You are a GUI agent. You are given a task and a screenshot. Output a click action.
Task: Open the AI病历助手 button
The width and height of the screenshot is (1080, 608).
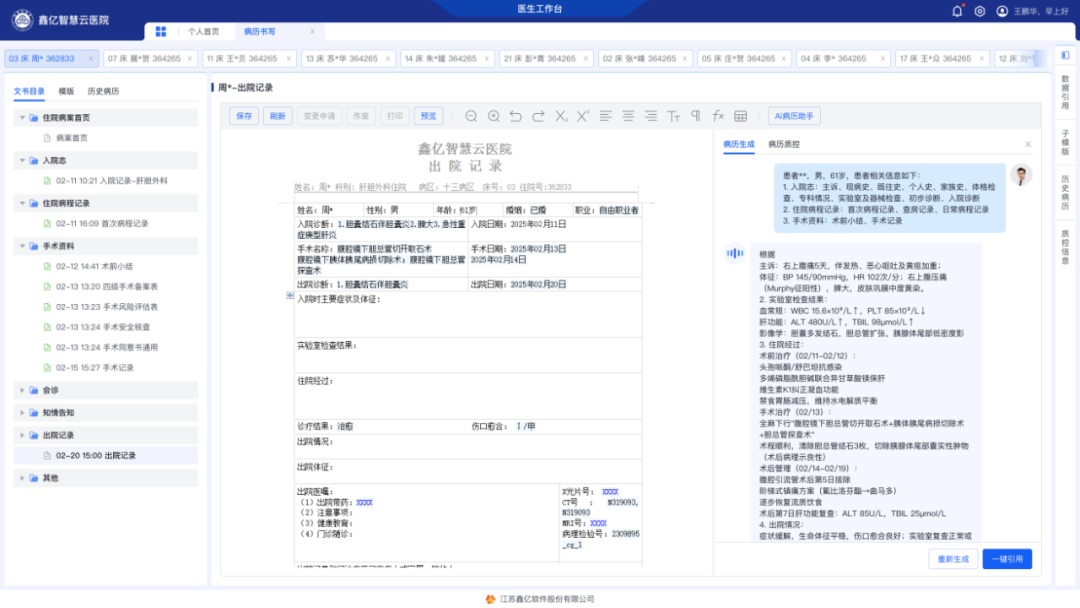tap(793, 116)
